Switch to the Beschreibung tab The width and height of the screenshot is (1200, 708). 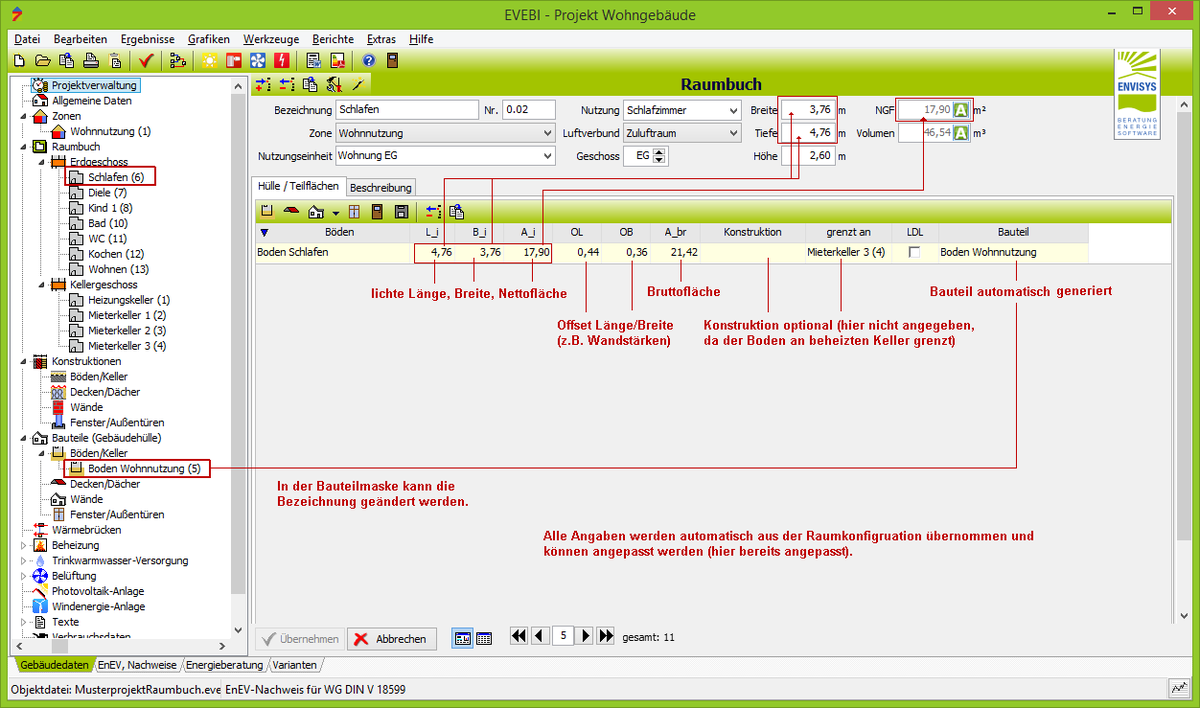(380, 187)
